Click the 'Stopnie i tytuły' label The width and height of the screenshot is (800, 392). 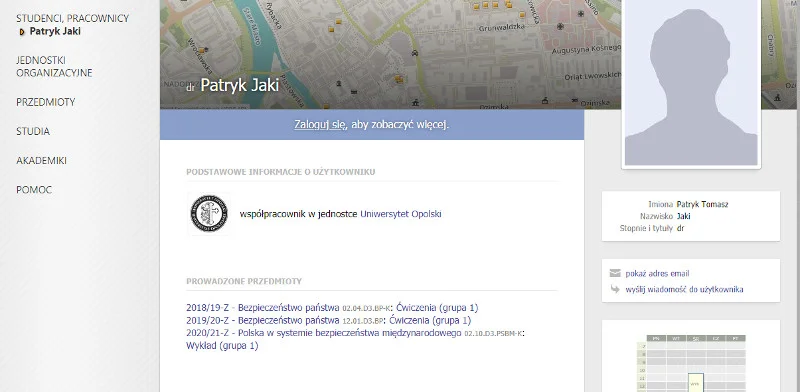pyautogui.click(x=646, y=228)
